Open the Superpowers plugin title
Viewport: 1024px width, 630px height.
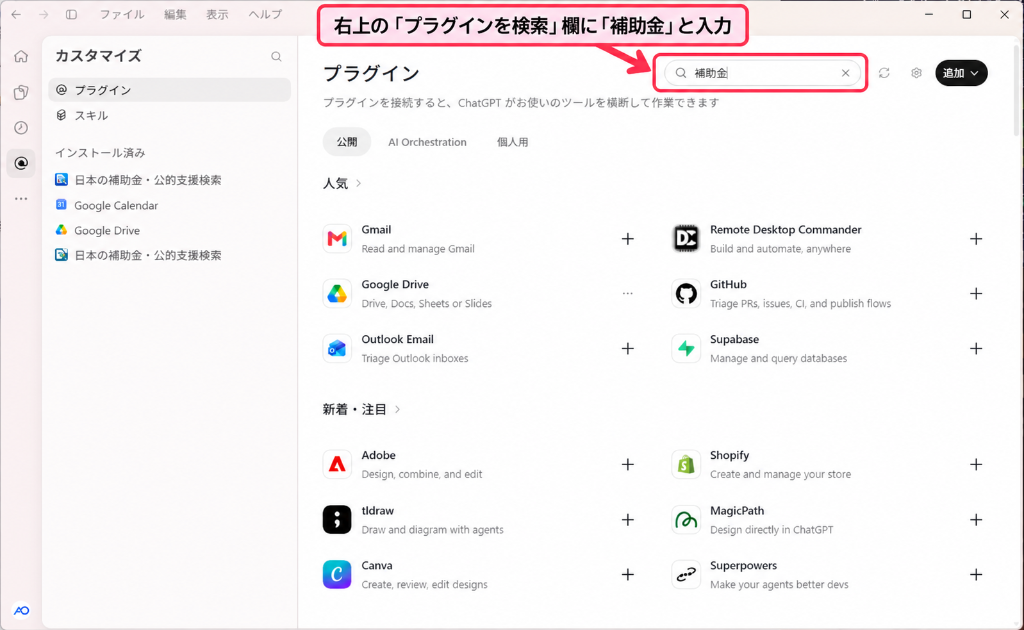tap(743, 565)
